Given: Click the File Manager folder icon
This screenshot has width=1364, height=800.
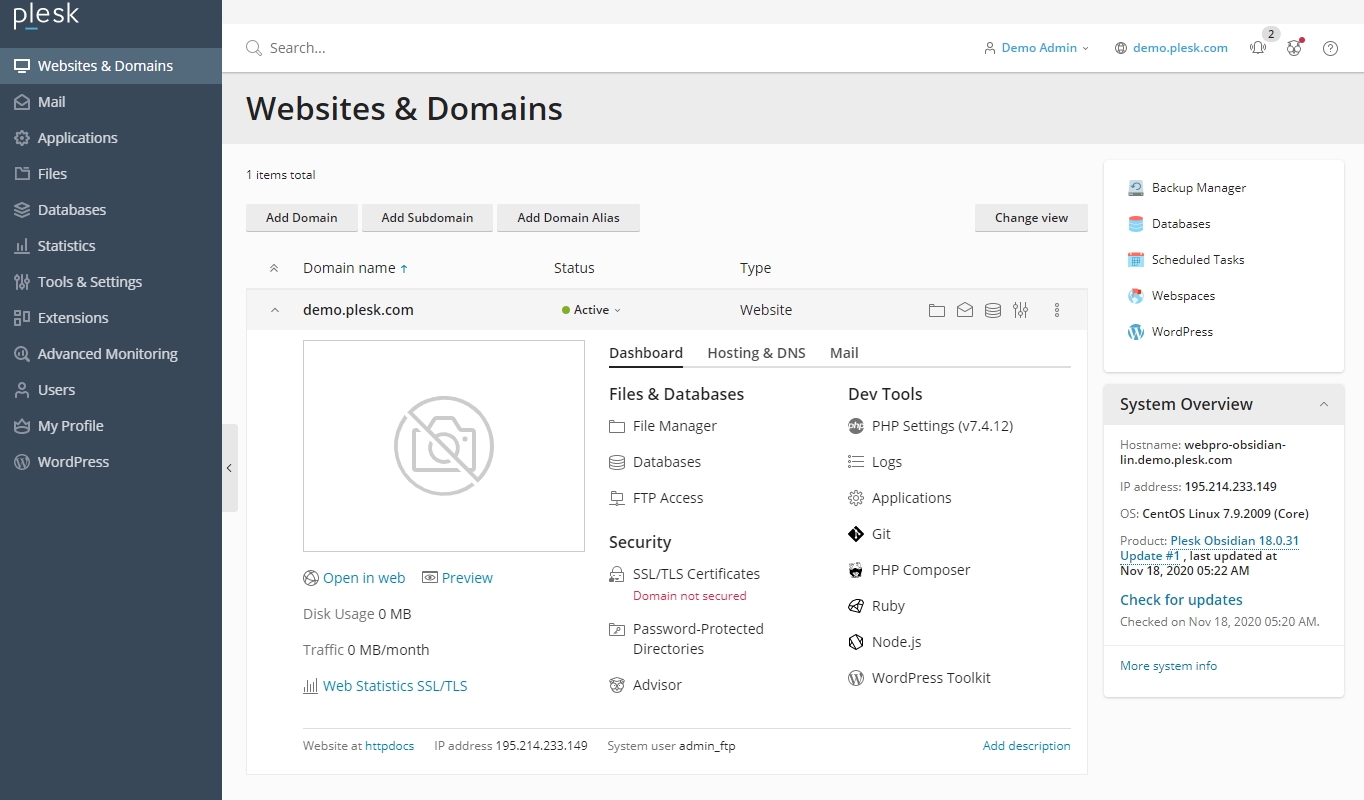Looking at the screenshot, I should coord(617,426).
